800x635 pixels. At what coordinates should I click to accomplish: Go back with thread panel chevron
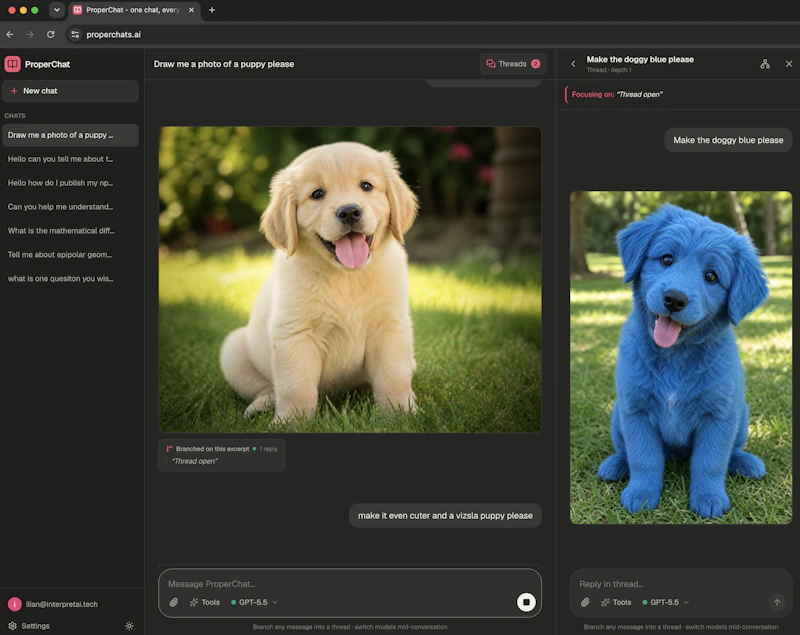click(573, 64)
